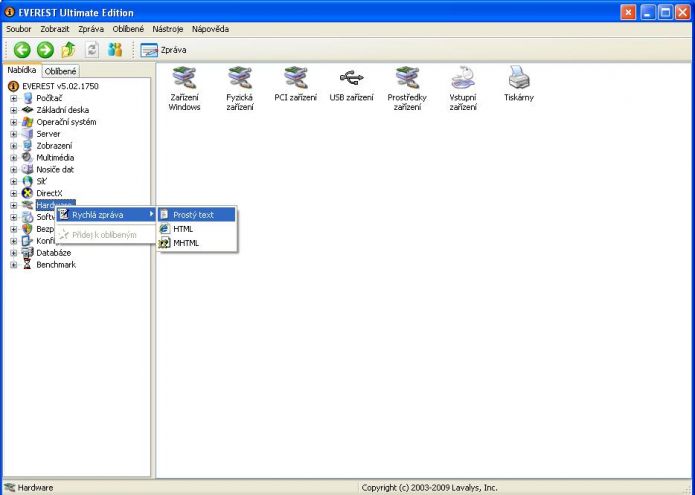Click the Nosiče dat drive icon
695x495 pixels.
click(27, 169)
